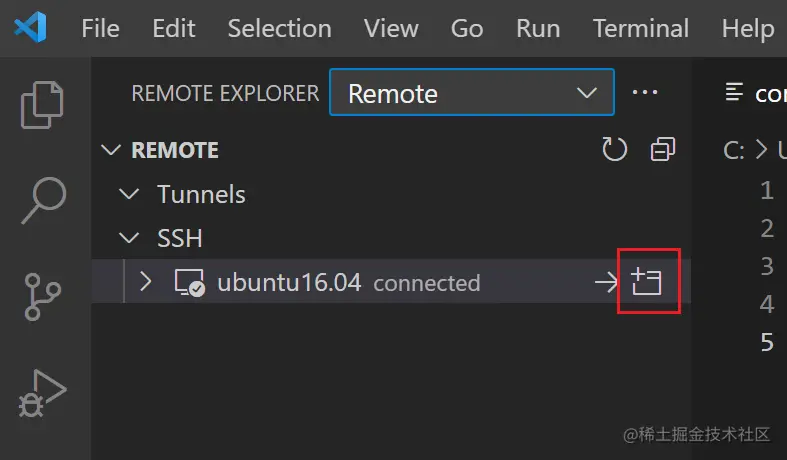This screenshot has width=787, height=460.
Task: Collapse the Tunnels tree node
Action: pyautogui.click(x=129, y=194)
